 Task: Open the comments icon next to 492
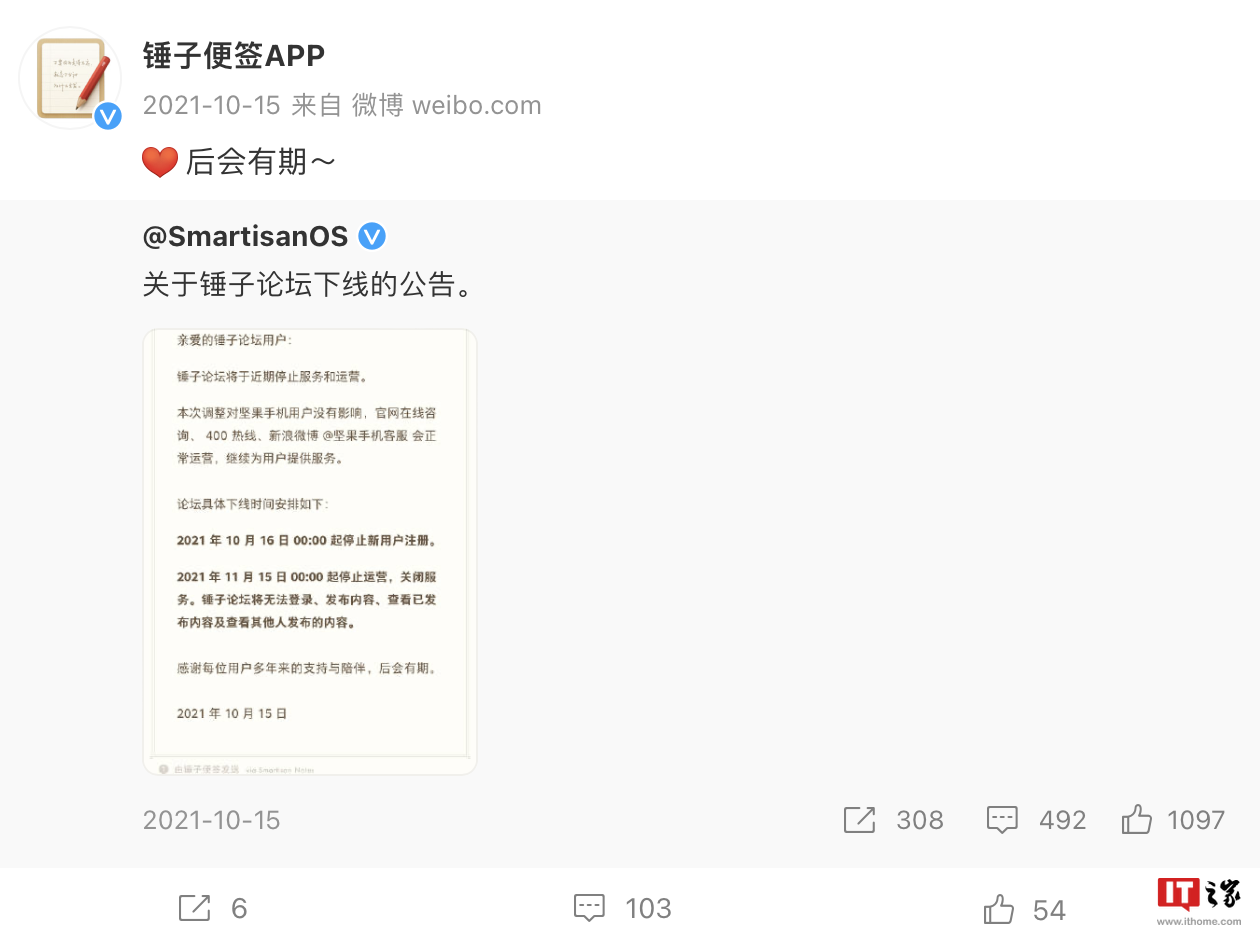coord(1002,820)
